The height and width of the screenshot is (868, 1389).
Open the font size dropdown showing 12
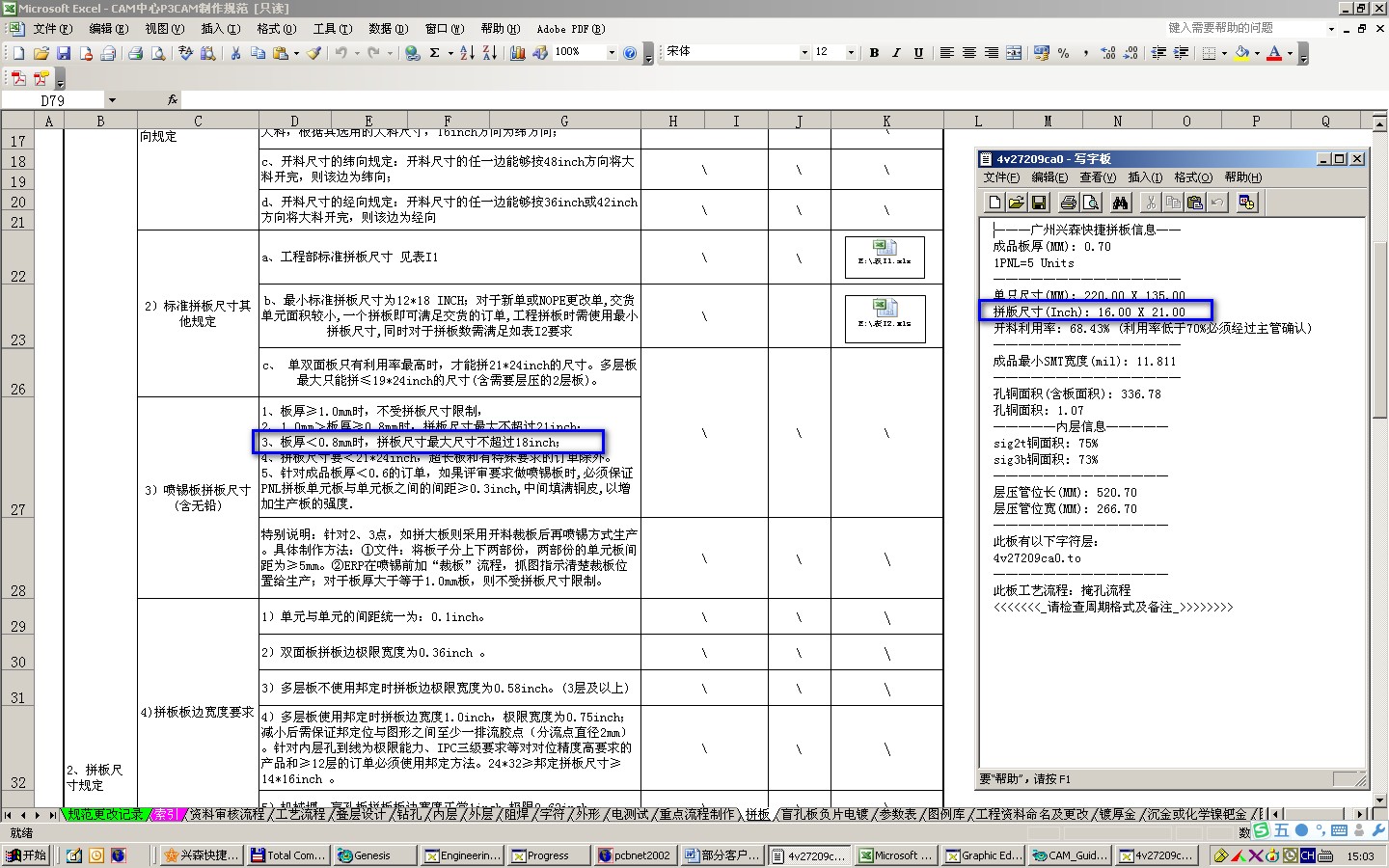[x=851, y=53]
